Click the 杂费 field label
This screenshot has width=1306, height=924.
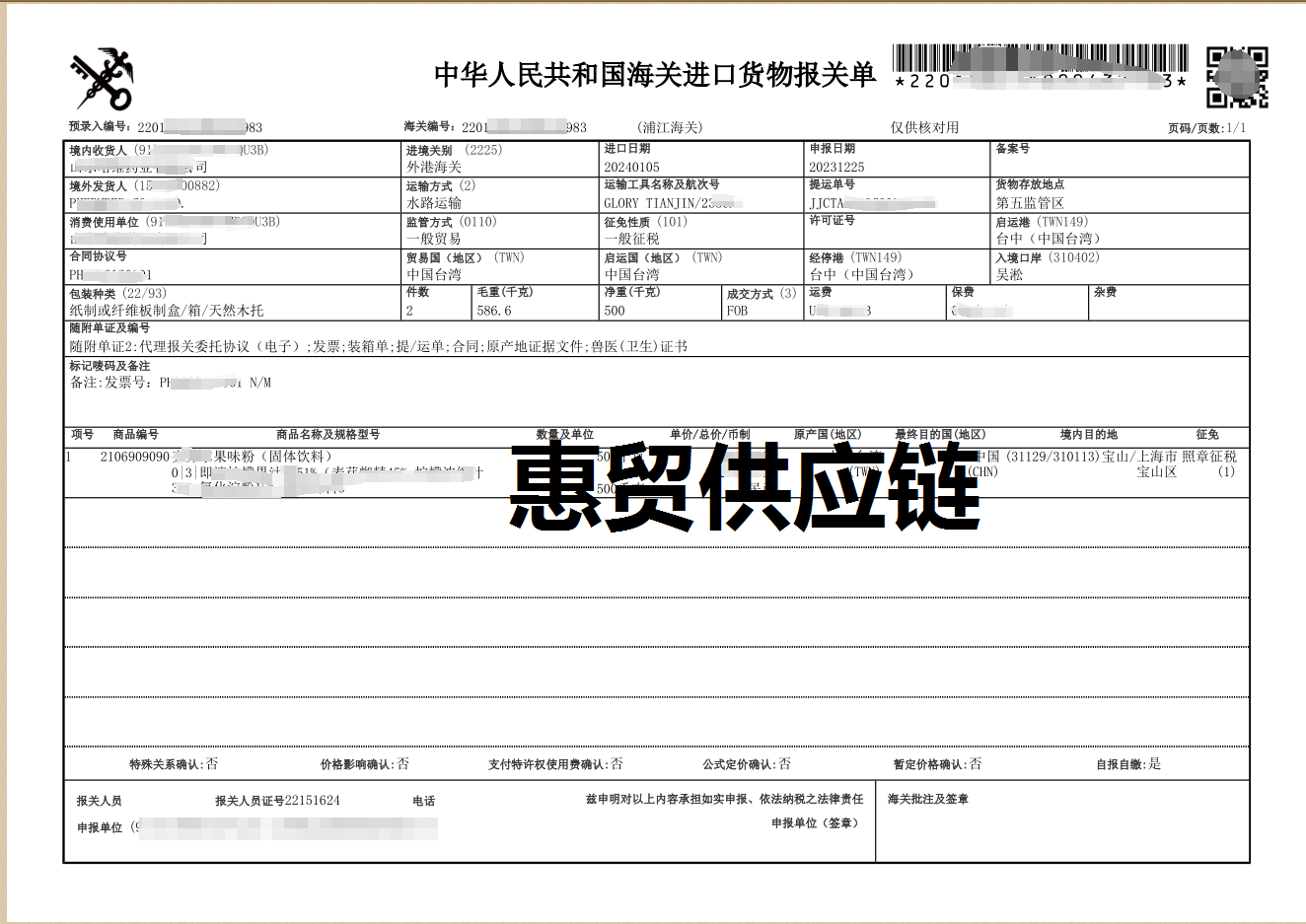(1105, 292)
